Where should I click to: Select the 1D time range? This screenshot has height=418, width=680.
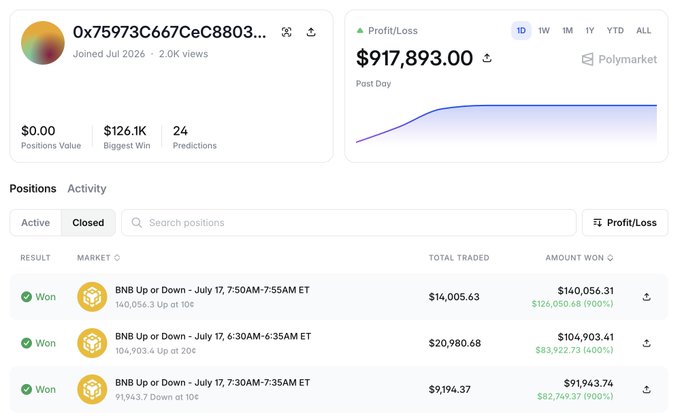click(x=521, y=31)
